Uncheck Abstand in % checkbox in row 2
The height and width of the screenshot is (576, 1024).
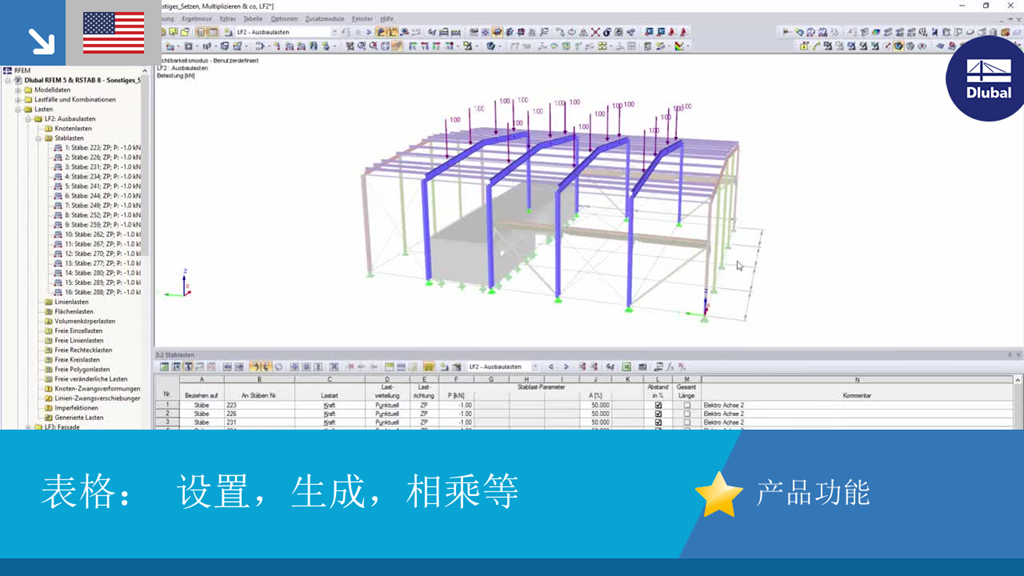tap(658, 414)
